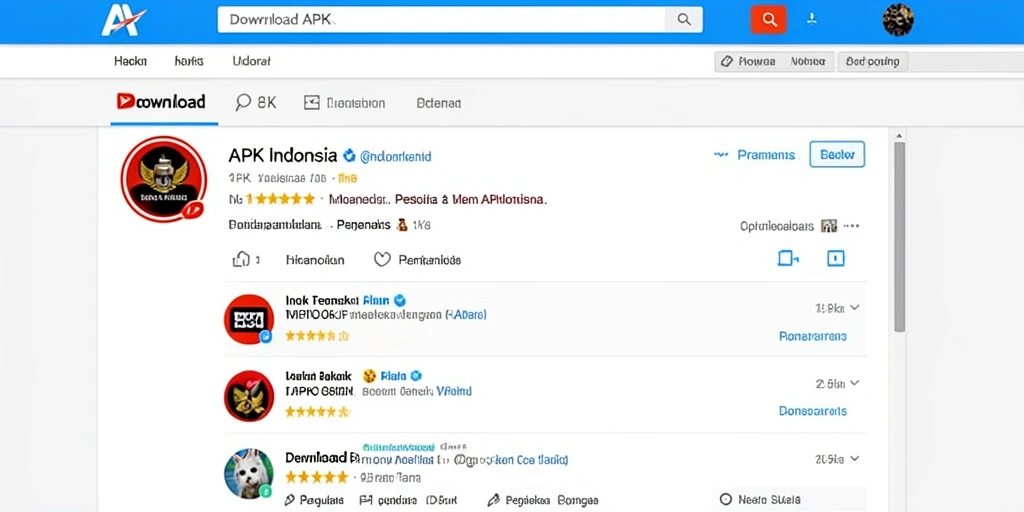1024x512 pixels.
Task: Open the 'harks' menu item
Action: (189, 61)
